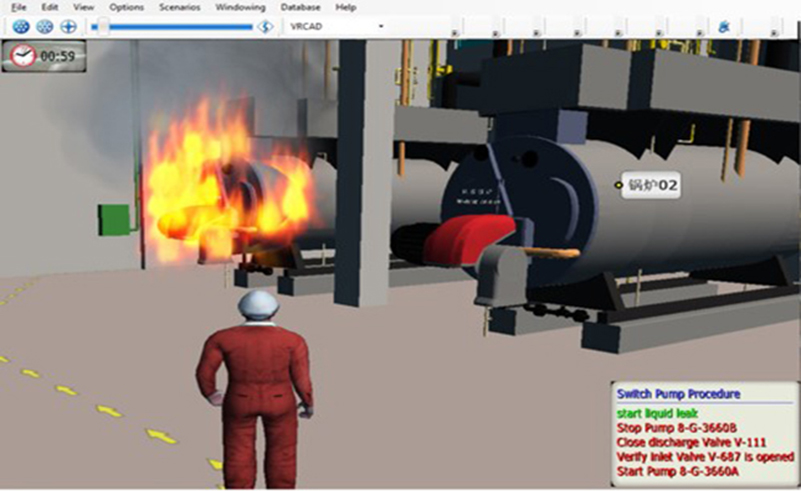Viewport: 801px width, 491px height.
Task: Open the File menu
Action: [x=18, y=7]
